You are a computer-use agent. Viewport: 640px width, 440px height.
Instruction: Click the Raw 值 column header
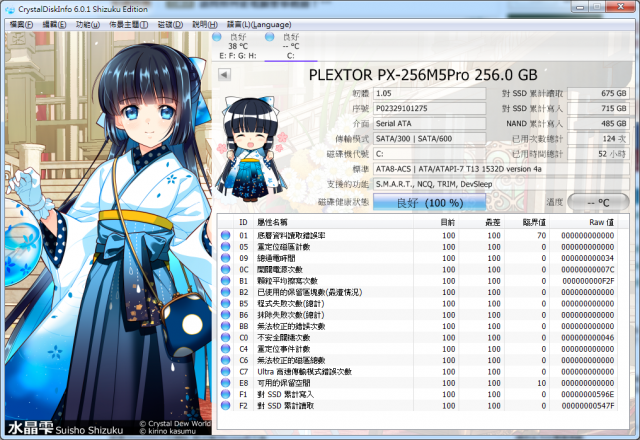pyautogui.click(x=583, y=222)
